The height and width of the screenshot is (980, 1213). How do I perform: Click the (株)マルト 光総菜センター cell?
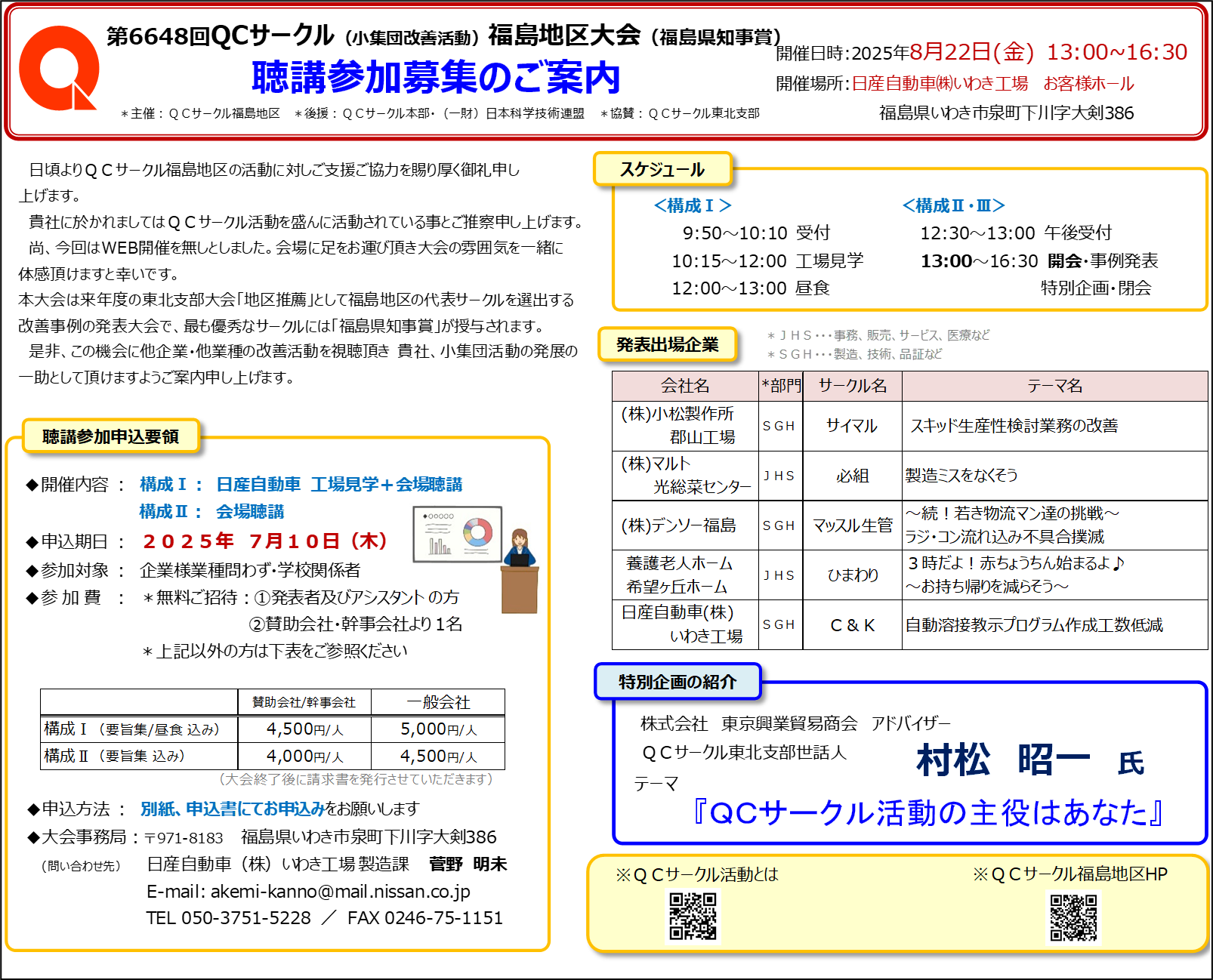click(x=685, y=476)
